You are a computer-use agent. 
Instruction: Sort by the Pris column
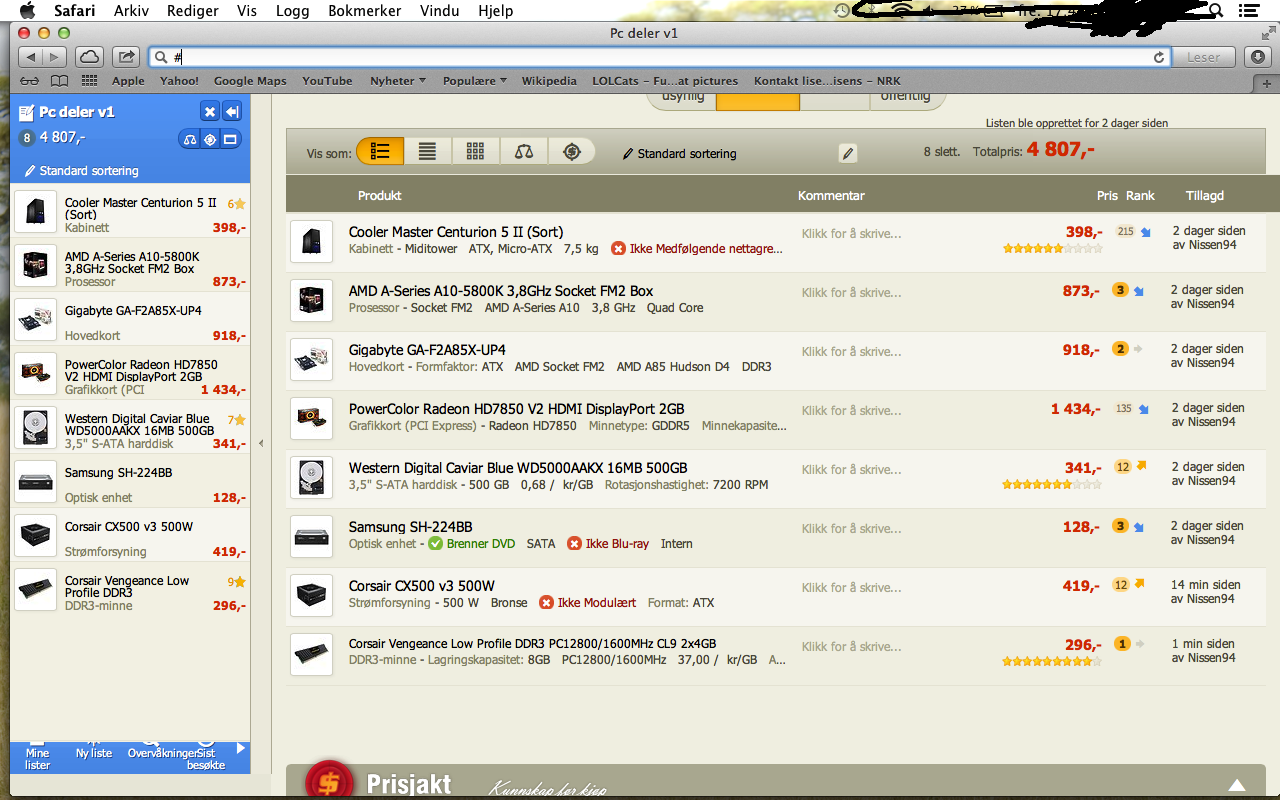pos(1107,196)
